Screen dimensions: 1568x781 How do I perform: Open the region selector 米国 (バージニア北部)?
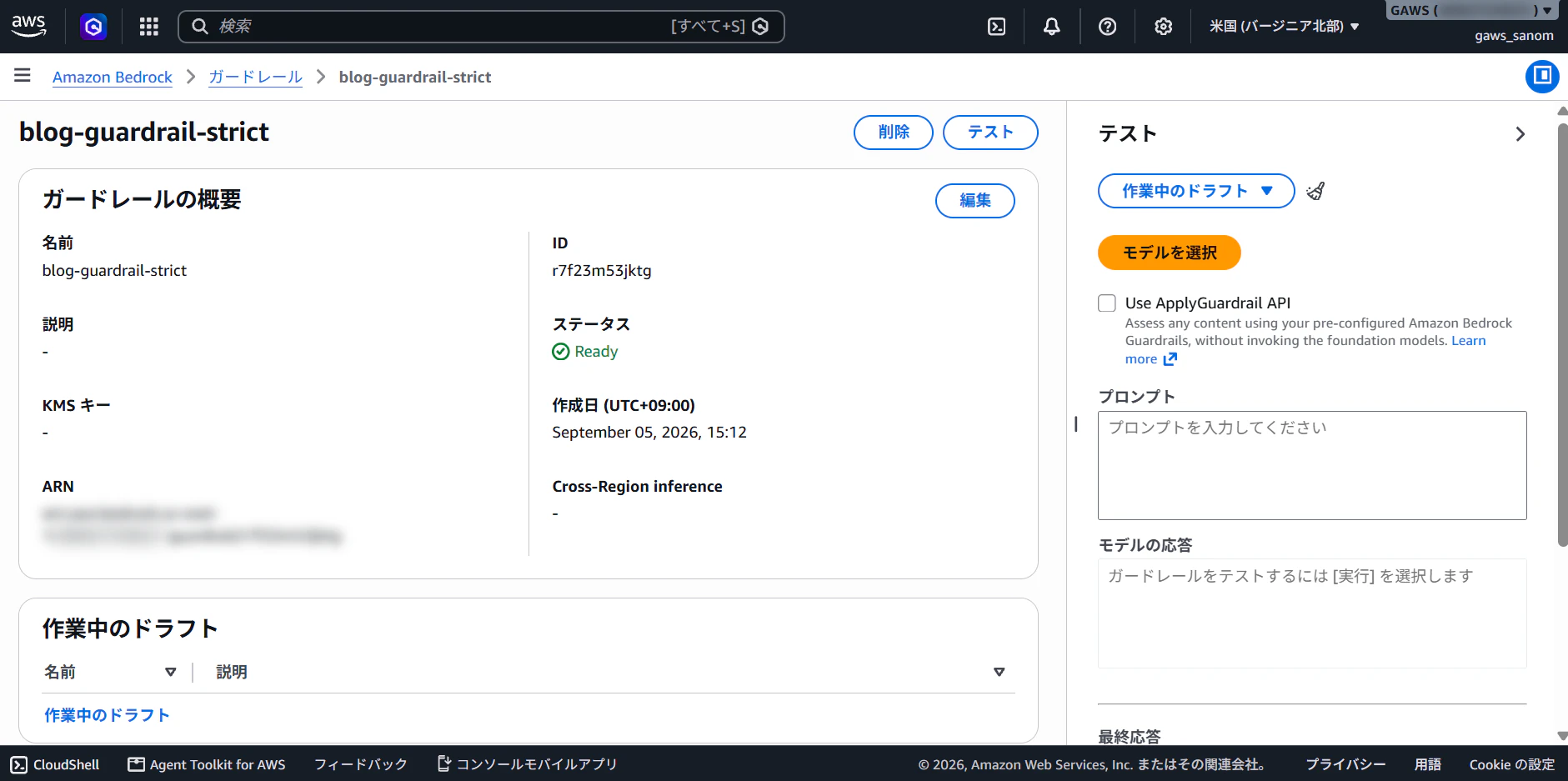click(1285, 27)
